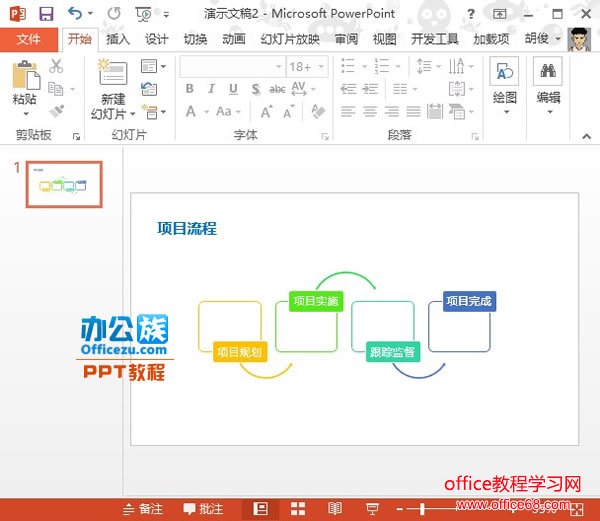This screenshot has width=600, height=521.
Task: Select slide 1 thumbnail
Action: 64,184
